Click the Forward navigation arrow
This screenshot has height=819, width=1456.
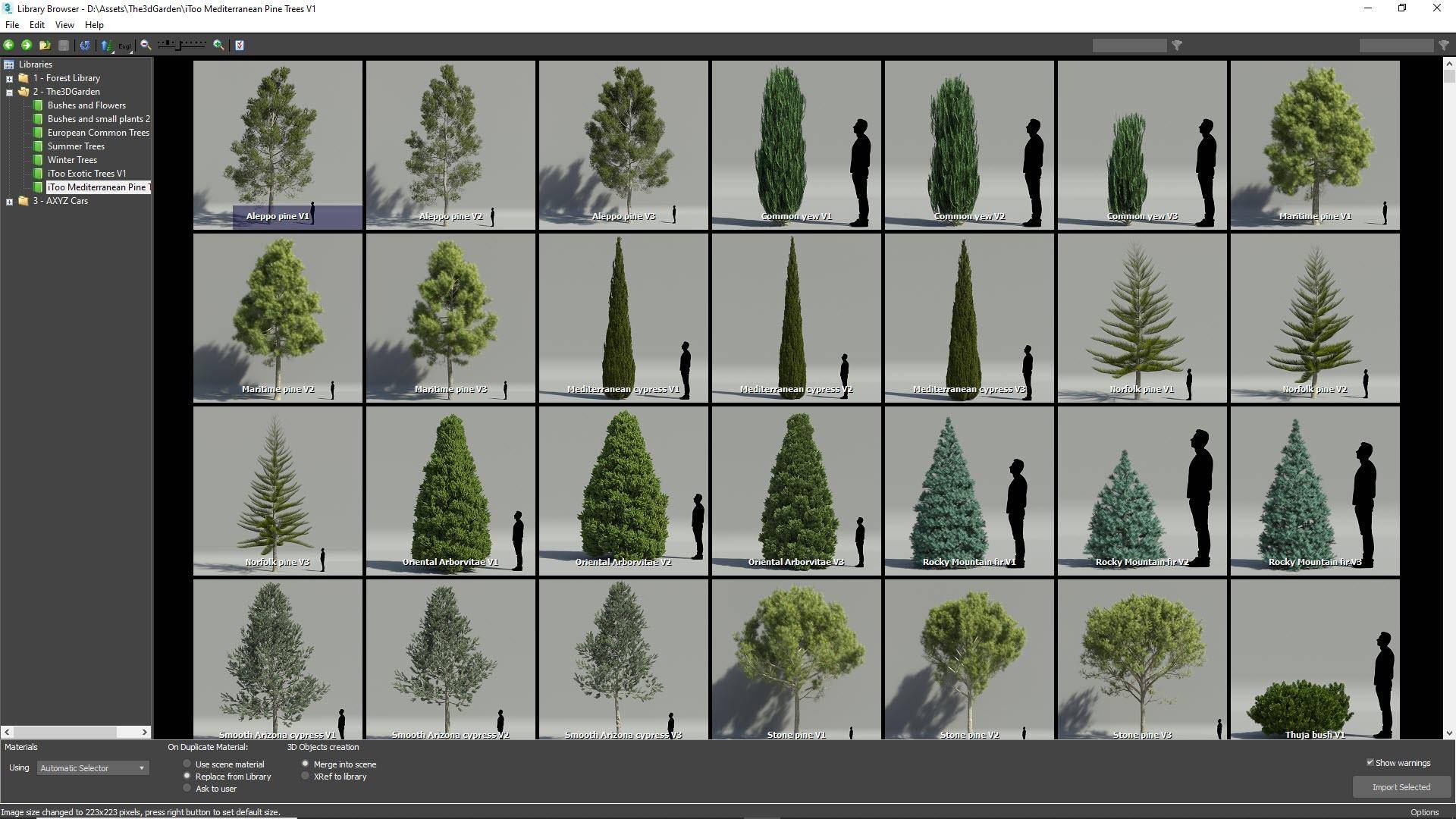[x=27, y=45]
